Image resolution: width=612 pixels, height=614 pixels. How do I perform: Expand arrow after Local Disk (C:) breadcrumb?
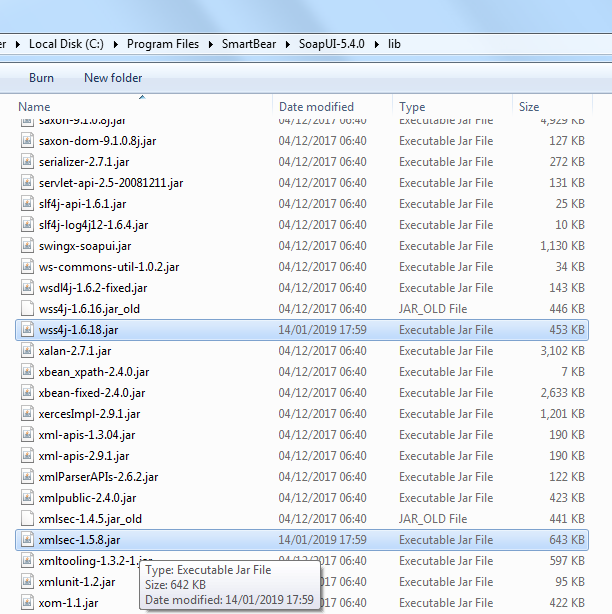pos(116,44)
